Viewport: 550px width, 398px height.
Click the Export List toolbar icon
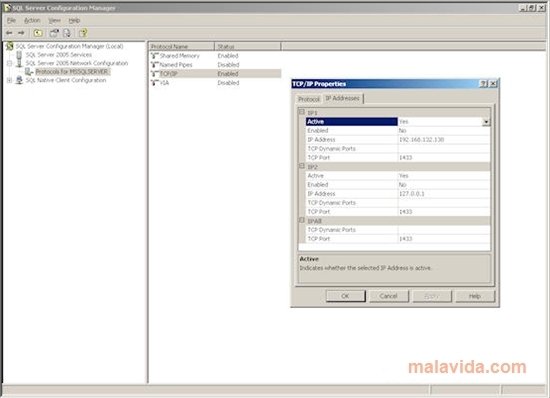pyautogui.click(x=67, y=33)
